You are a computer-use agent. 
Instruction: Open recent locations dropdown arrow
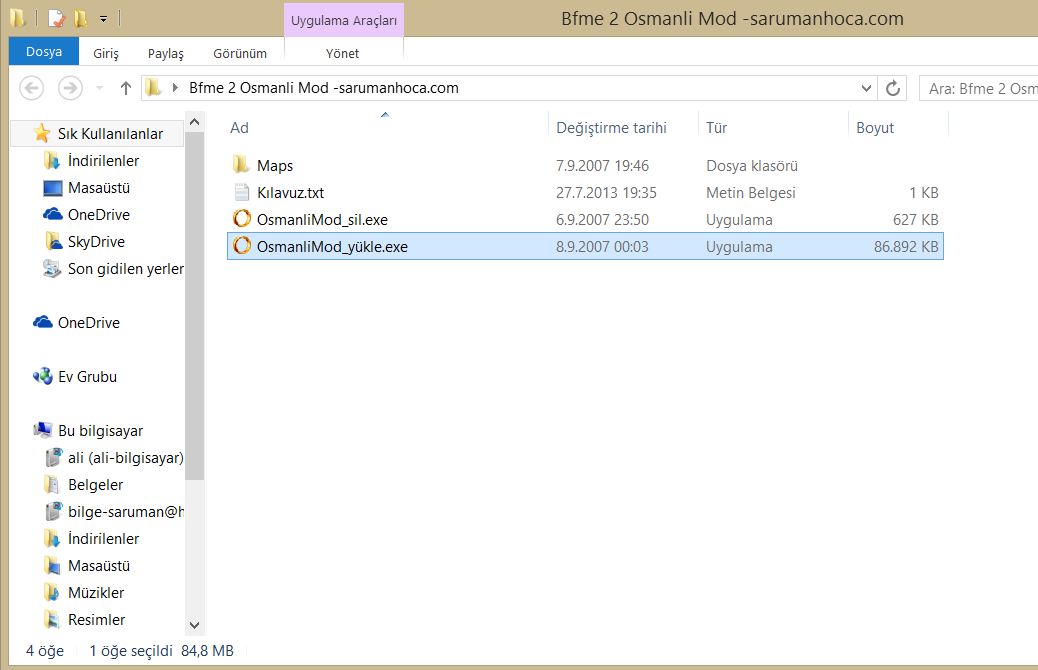pyautogui.click(x=99, y=88)
